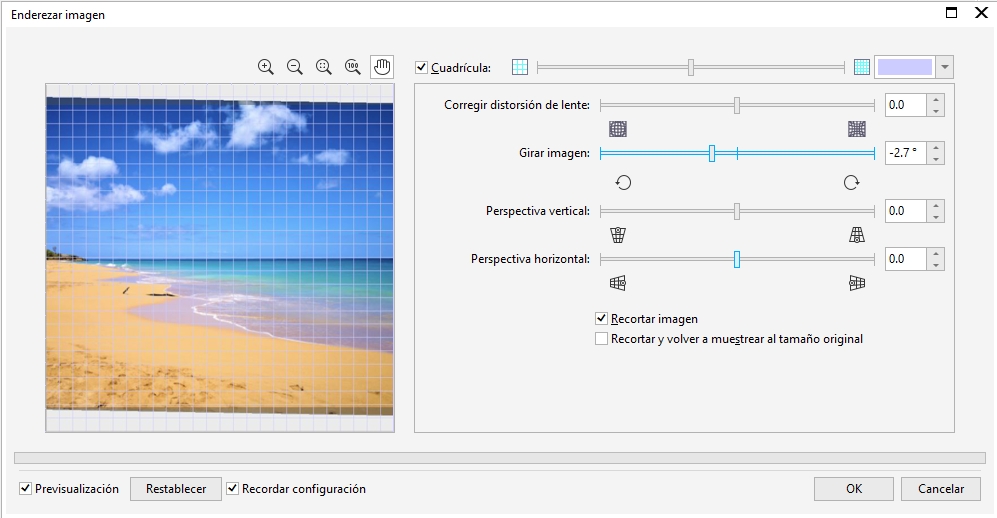The image size is (997, 518).
Task: Click the zoom in magnifier icon
Action: coord(265,67)
